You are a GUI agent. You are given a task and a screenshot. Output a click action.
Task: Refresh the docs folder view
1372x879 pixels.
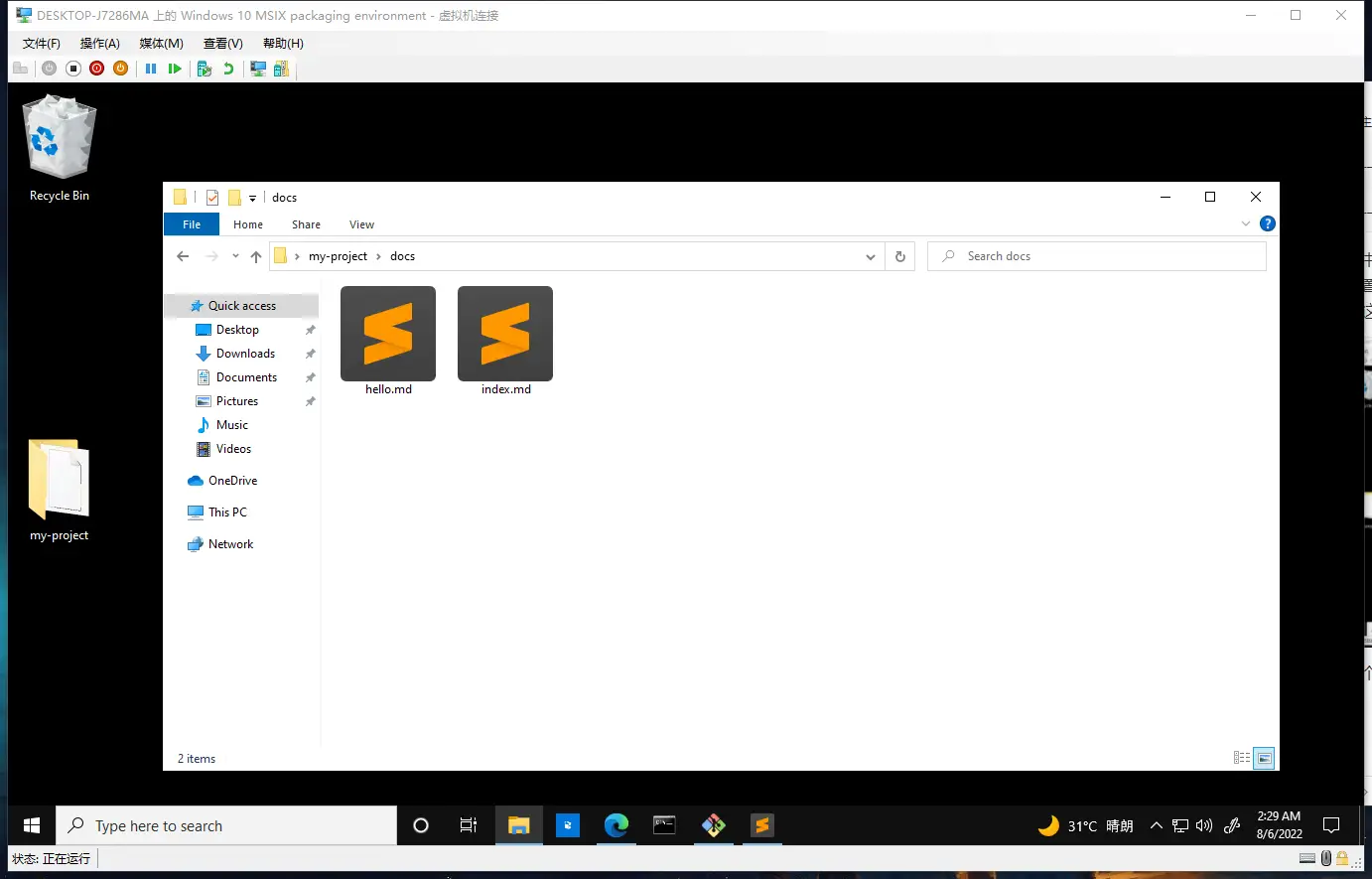coord(899,256)
